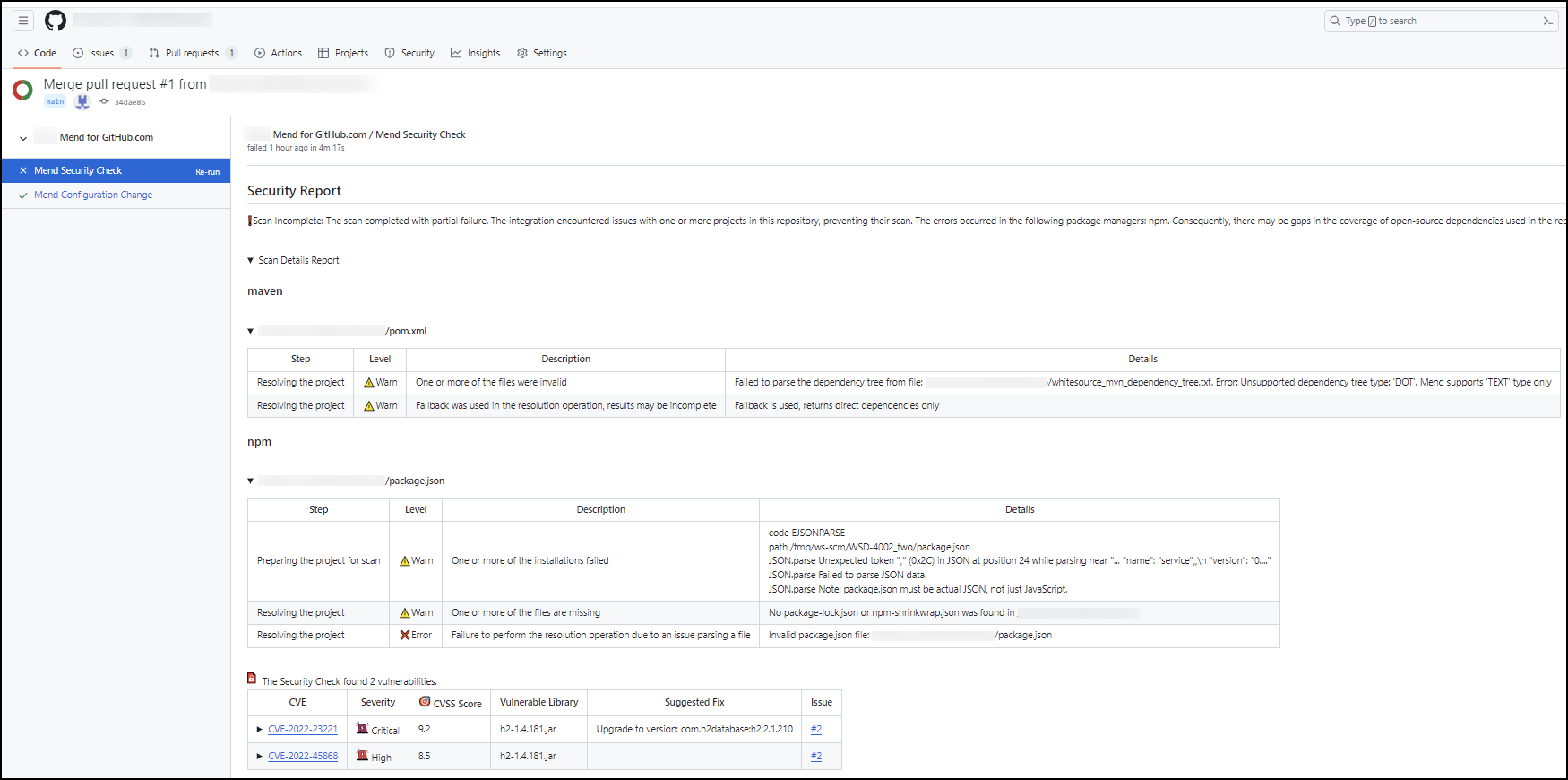Click the commit hash 34dae86
Viewport: 1568px width, 780px height.
click(x=129, y=102)
